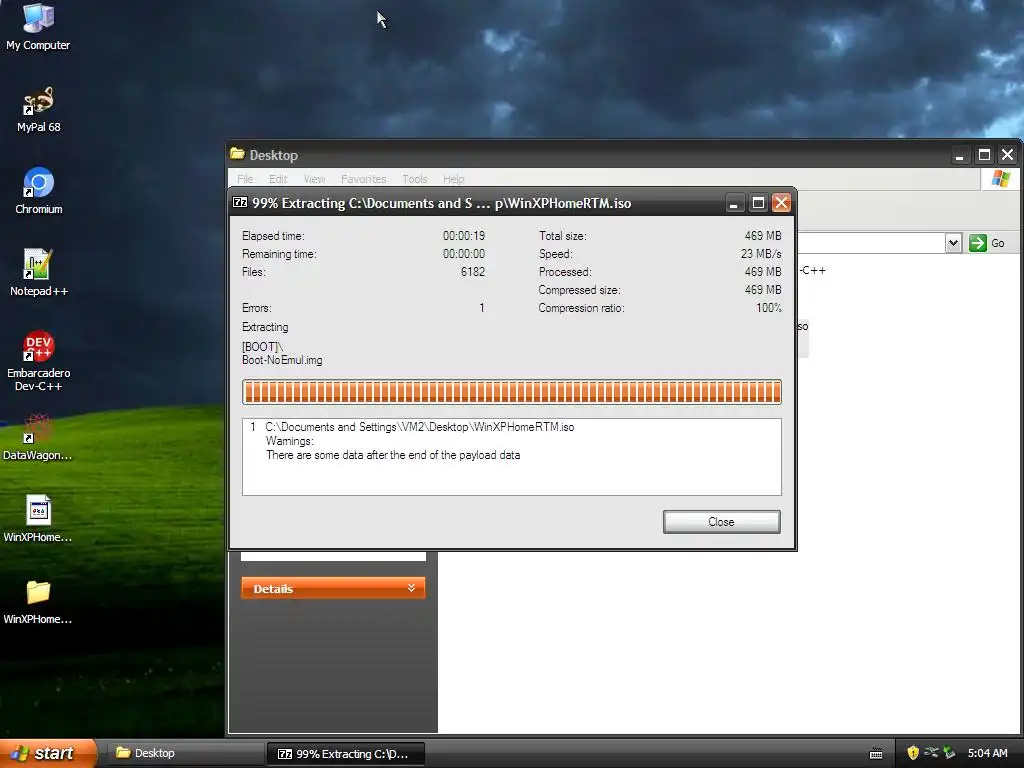Click the 5:04 AM system clock
This screenshot has height=768, width=1024.
[x=987, y=753]
